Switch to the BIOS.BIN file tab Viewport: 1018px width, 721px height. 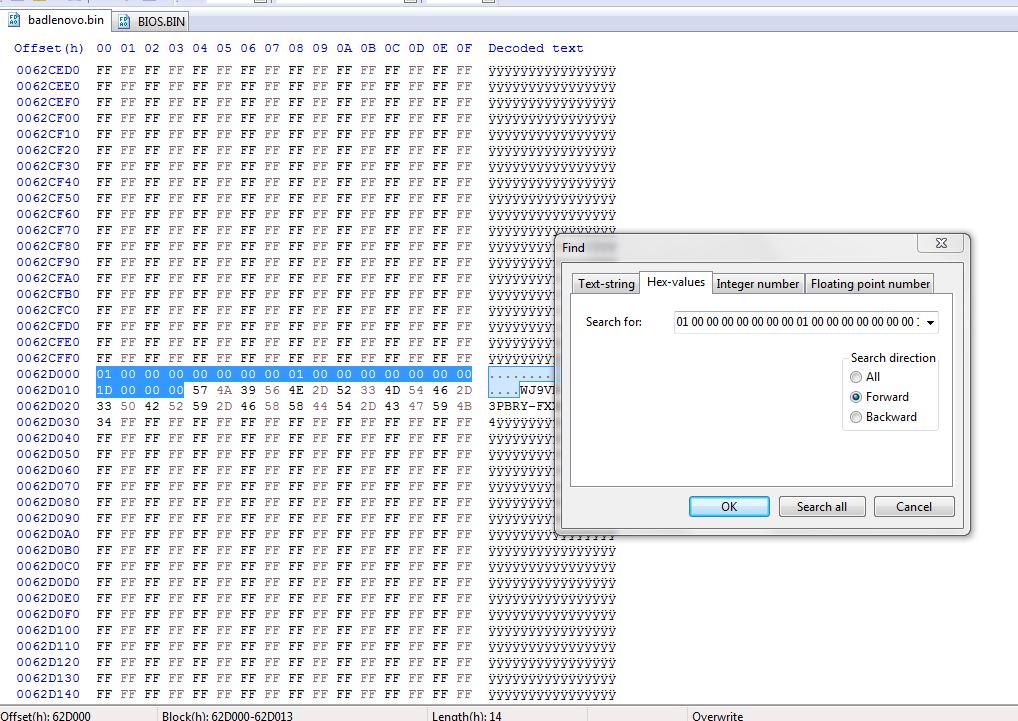[x=153, y=21]
